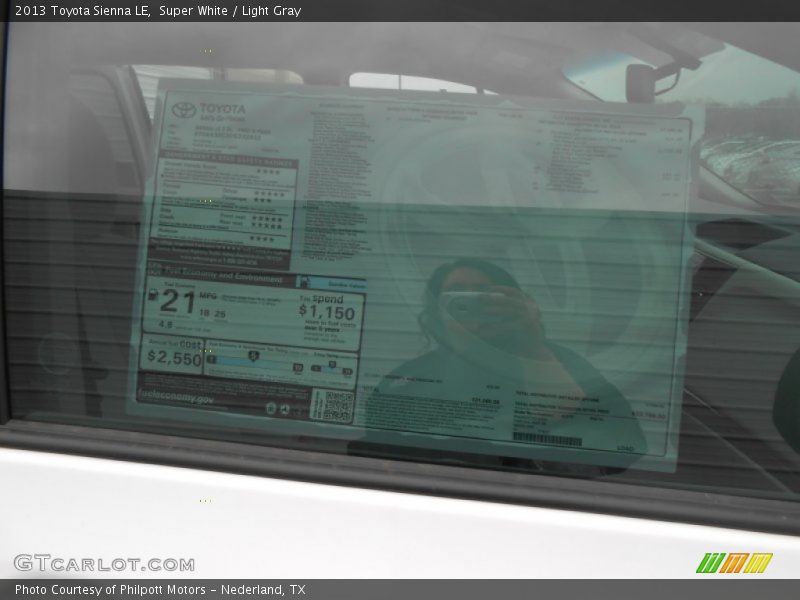
Task: Click the fuel economy rating slider bar
Action: pyautogui.click(x=254, y=362)
